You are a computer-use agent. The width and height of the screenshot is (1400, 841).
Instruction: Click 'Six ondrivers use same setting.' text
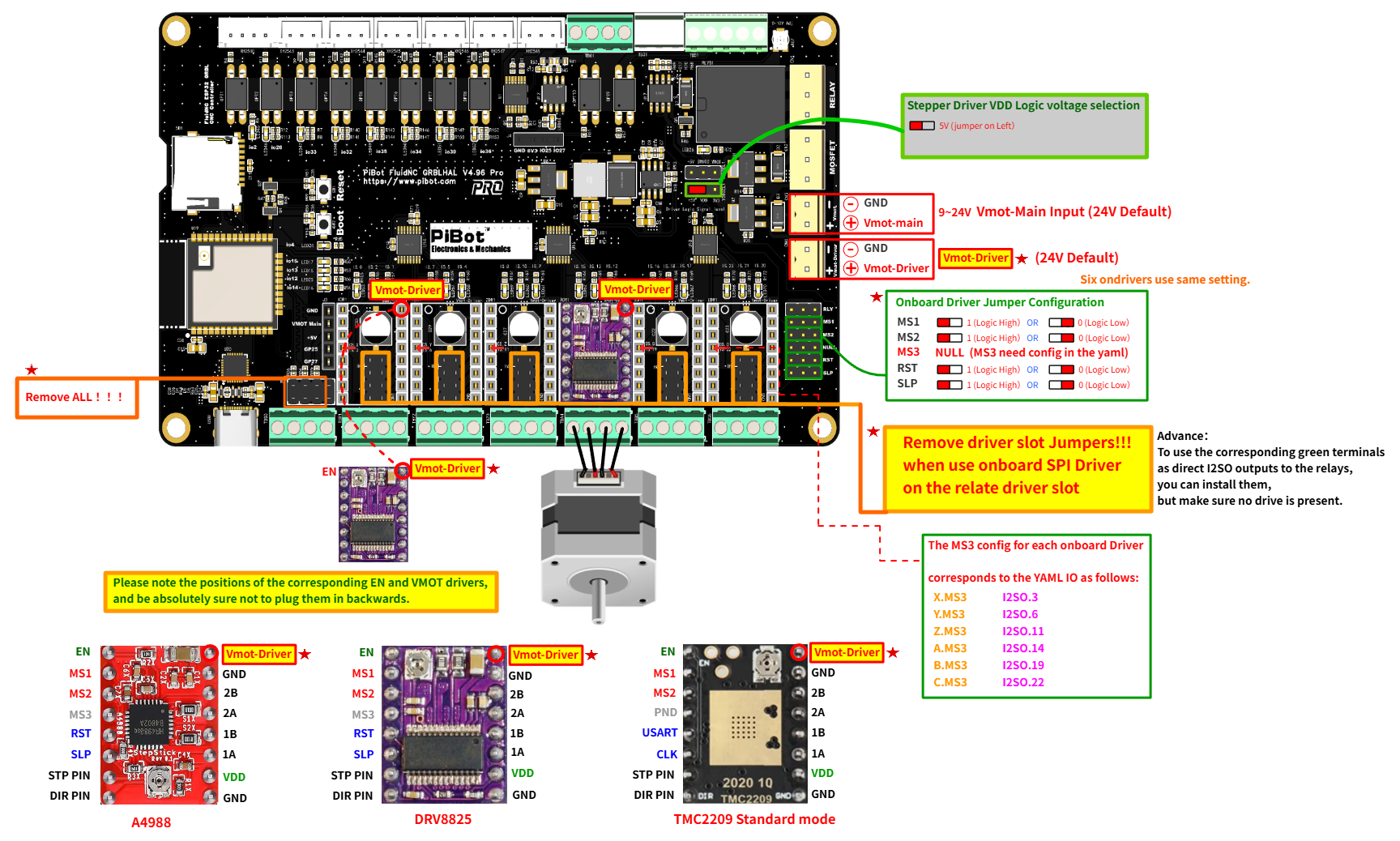tap(1165, 280)
